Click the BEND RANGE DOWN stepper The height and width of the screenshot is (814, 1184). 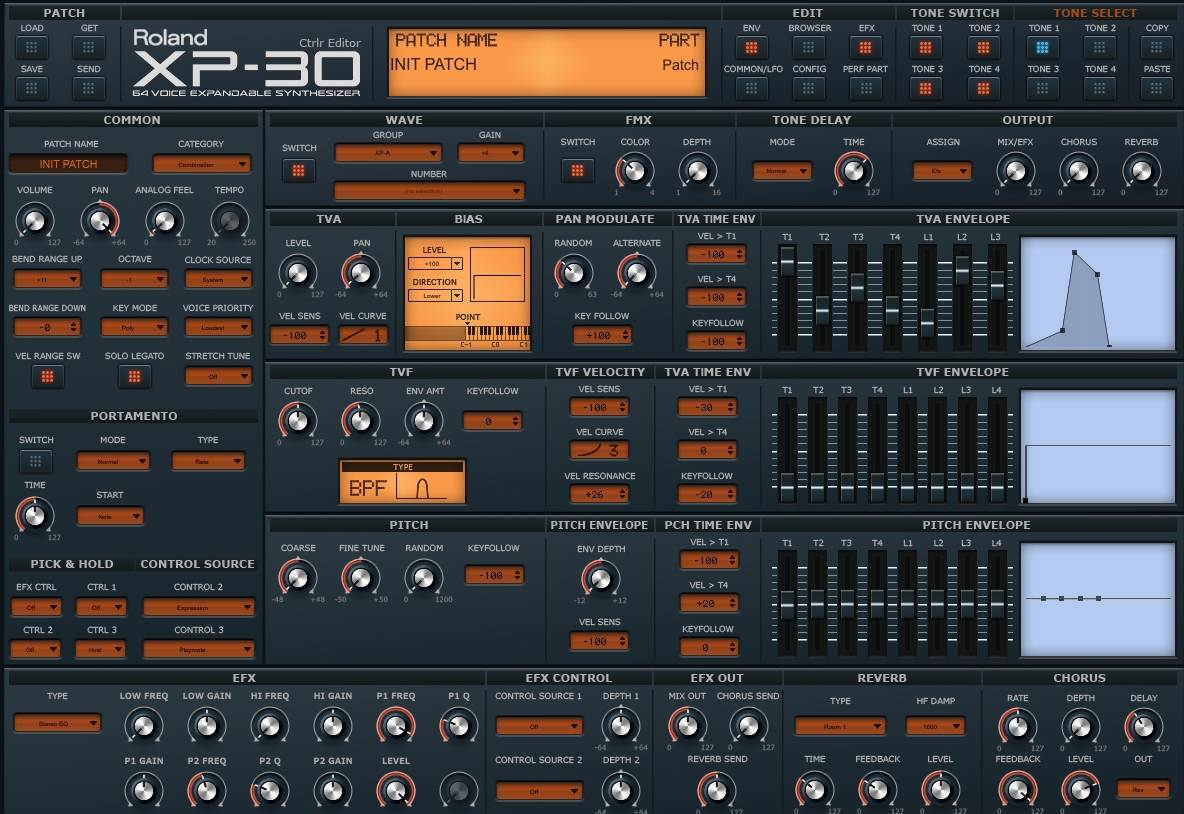pos(47,328)
